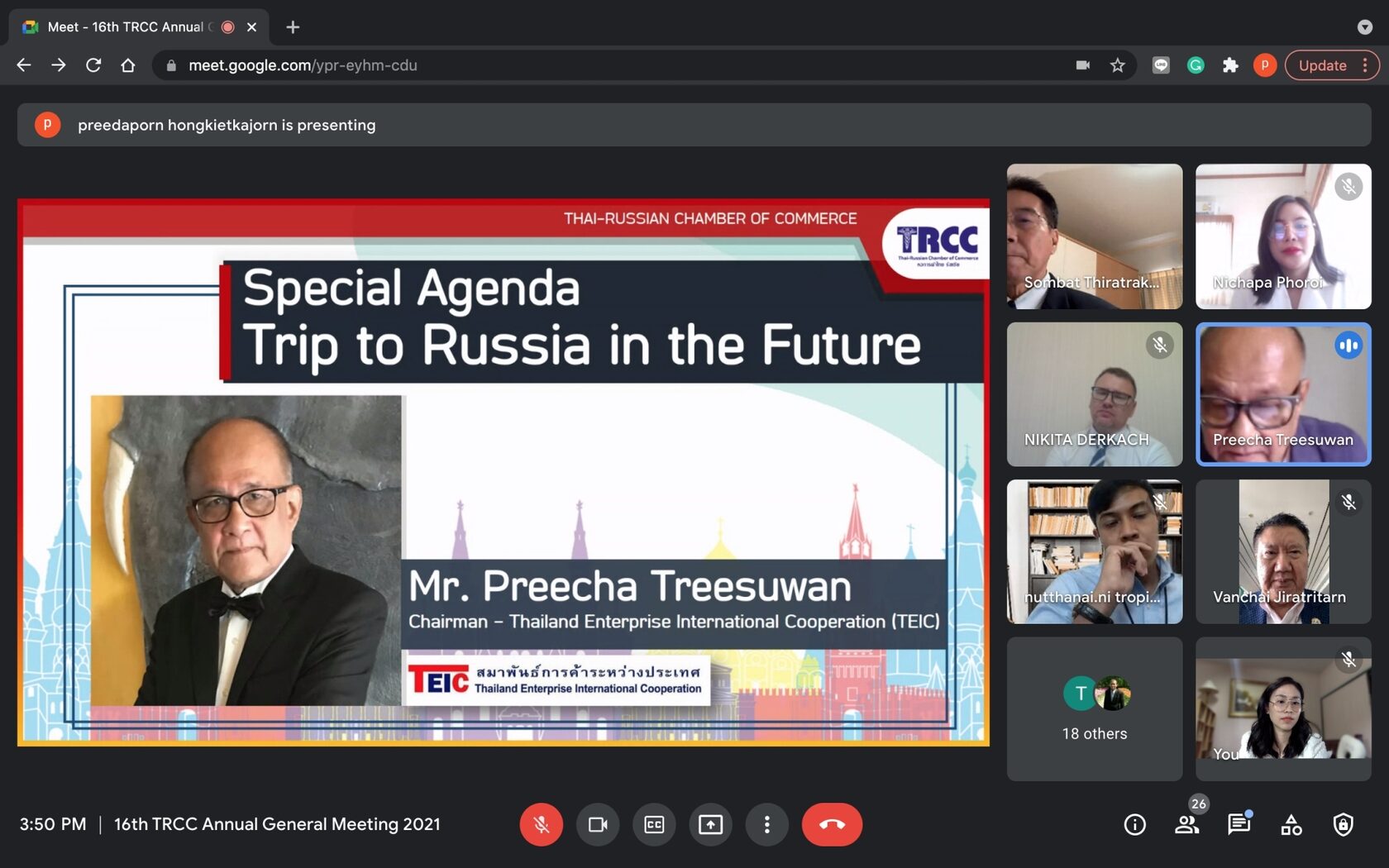Go back to the previous page
This screenshot has height=868, width=1389.
pyautogui.click(x=24, y=65)
